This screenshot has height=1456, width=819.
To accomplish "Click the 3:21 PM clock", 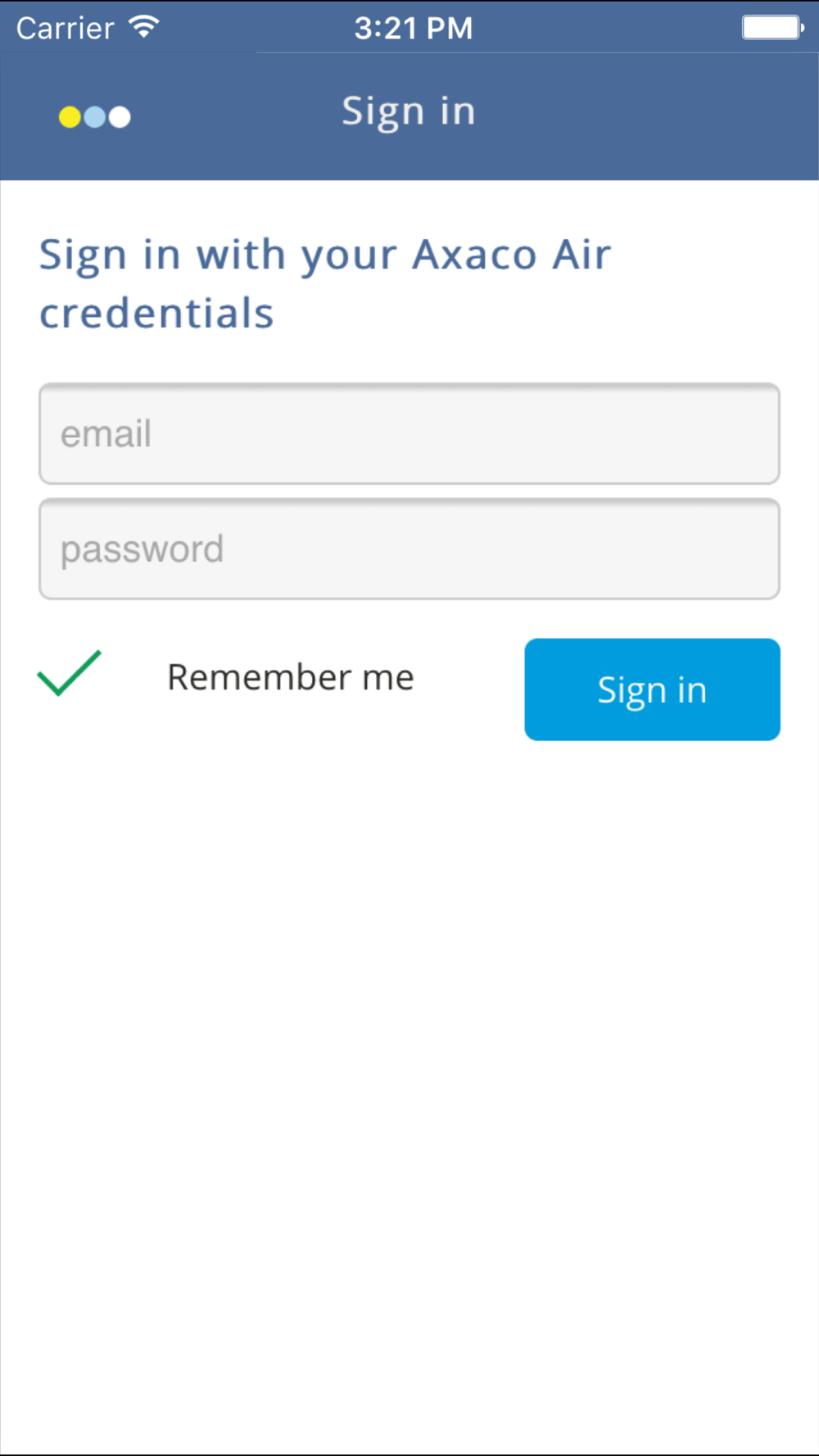I will point(414,29).
